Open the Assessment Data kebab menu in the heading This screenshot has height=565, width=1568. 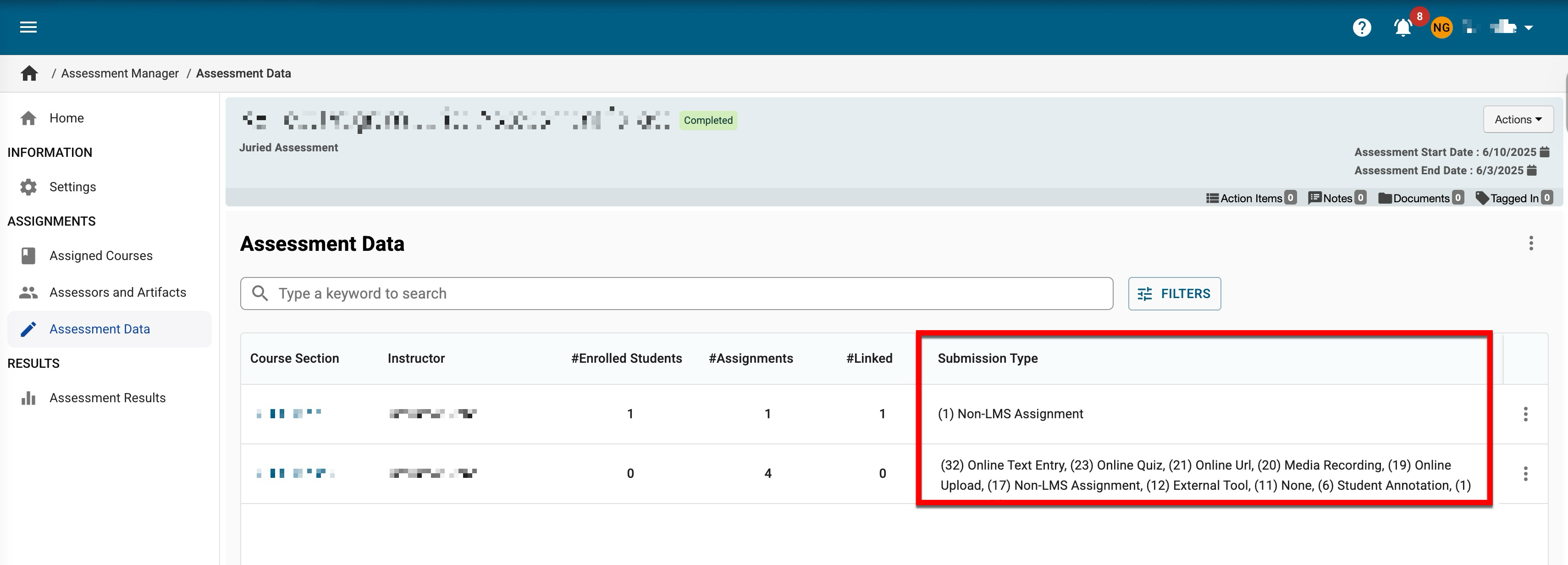coord(1531,244)
